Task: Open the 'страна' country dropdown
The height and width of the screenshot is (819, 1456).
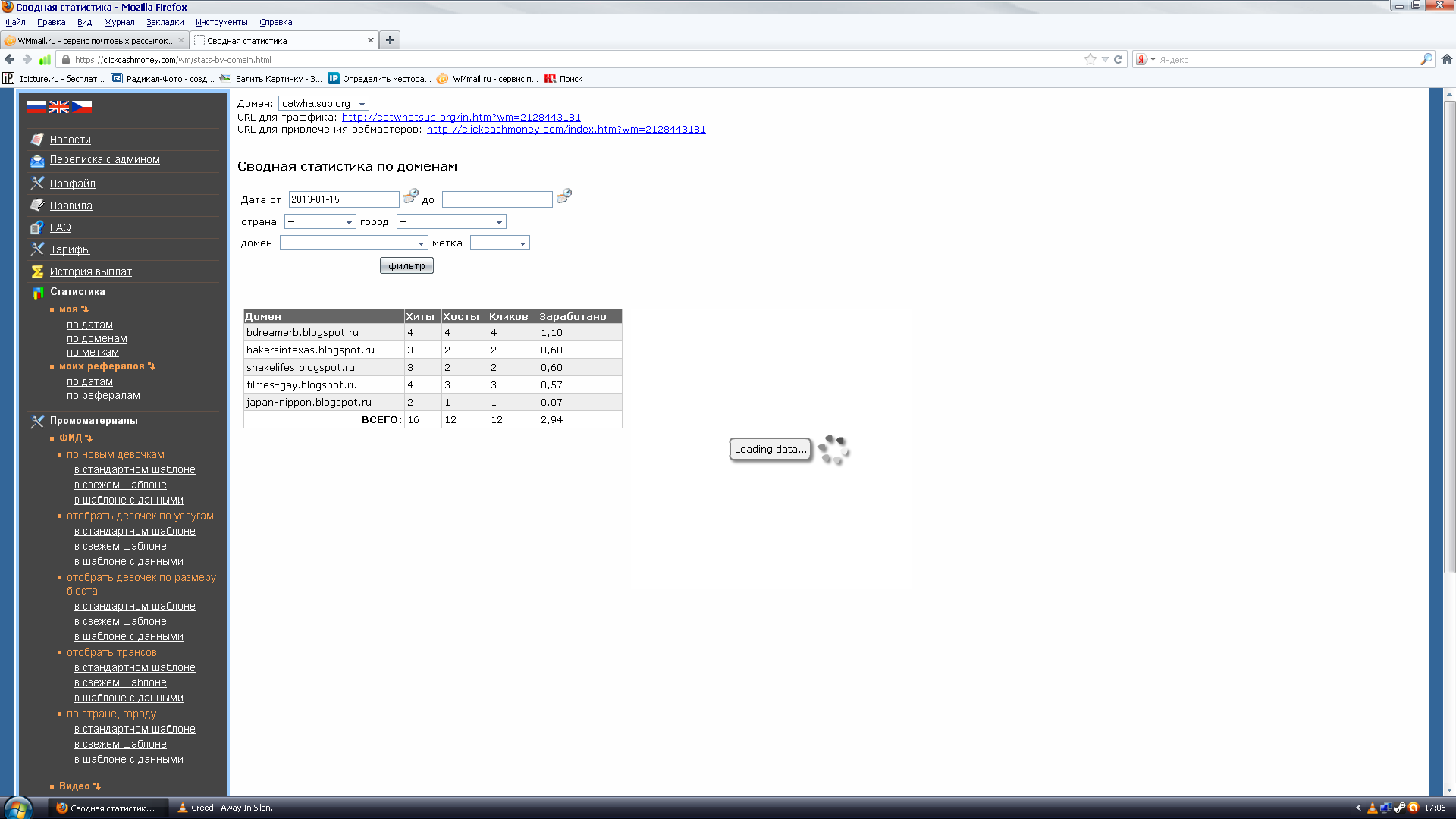Action: 319,222
